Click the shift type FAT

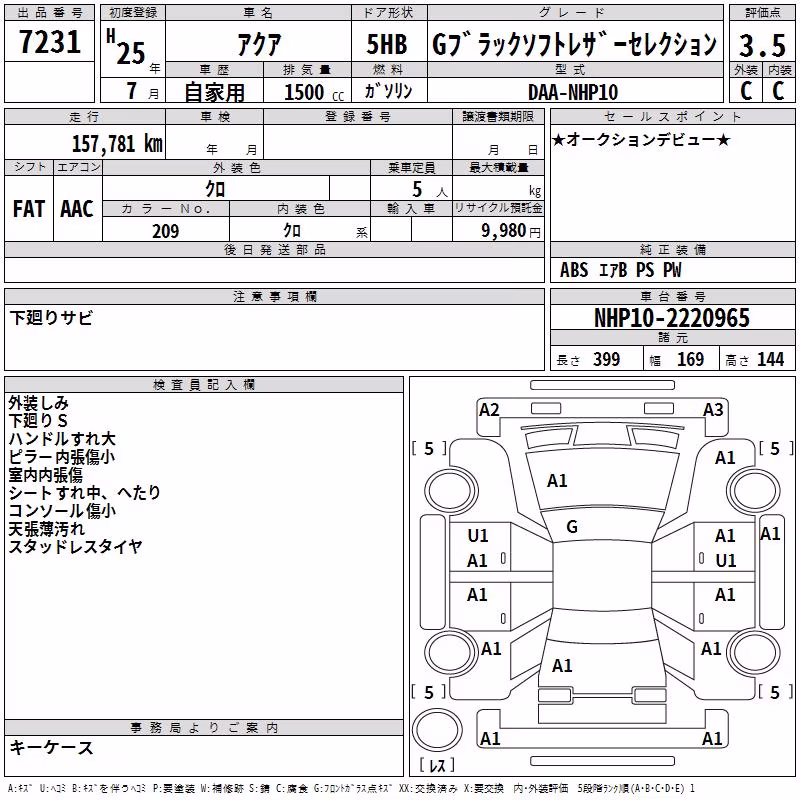[x=29, y=209]
